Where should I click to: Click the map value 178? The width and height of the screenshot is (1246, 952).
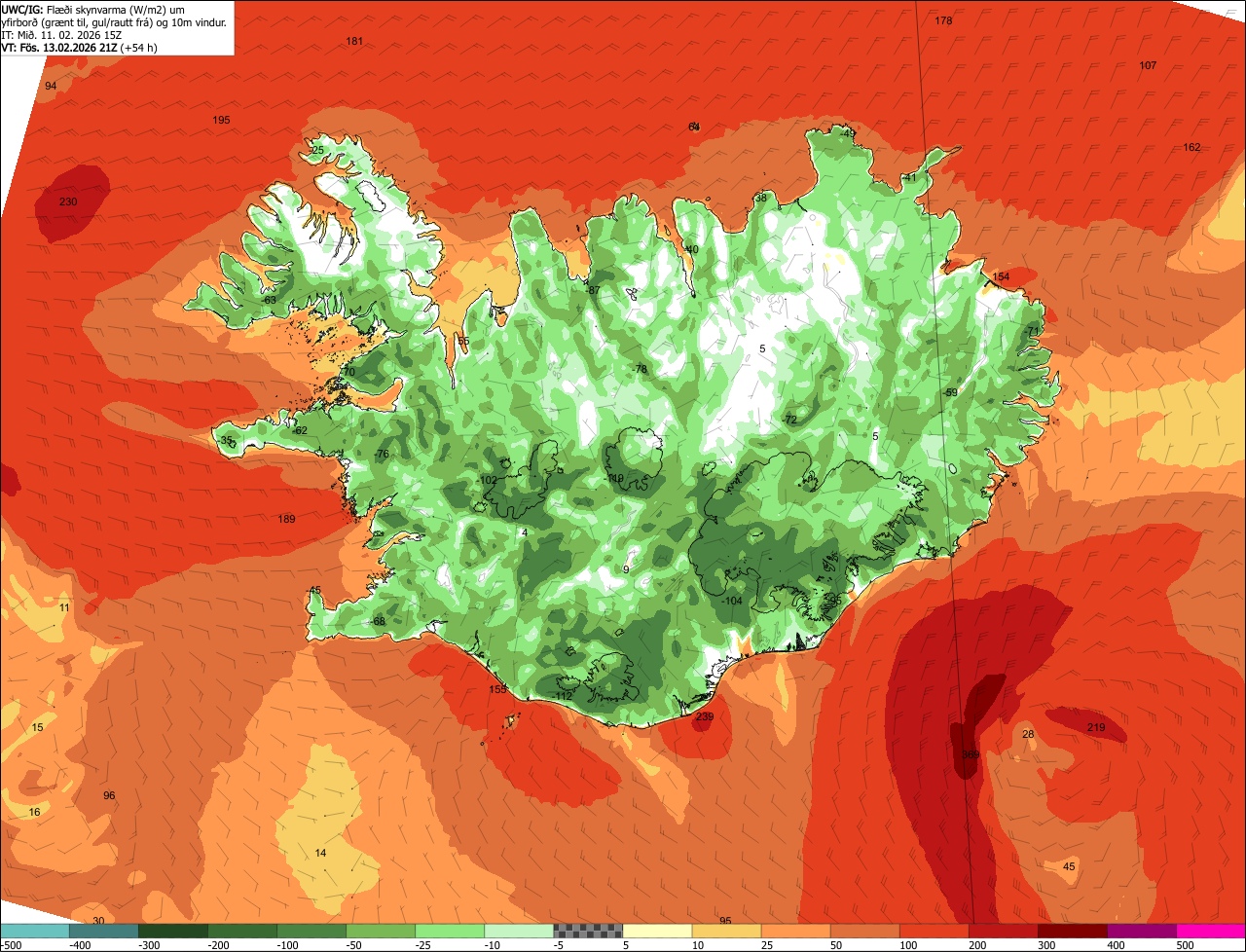[x=943, y=20]
